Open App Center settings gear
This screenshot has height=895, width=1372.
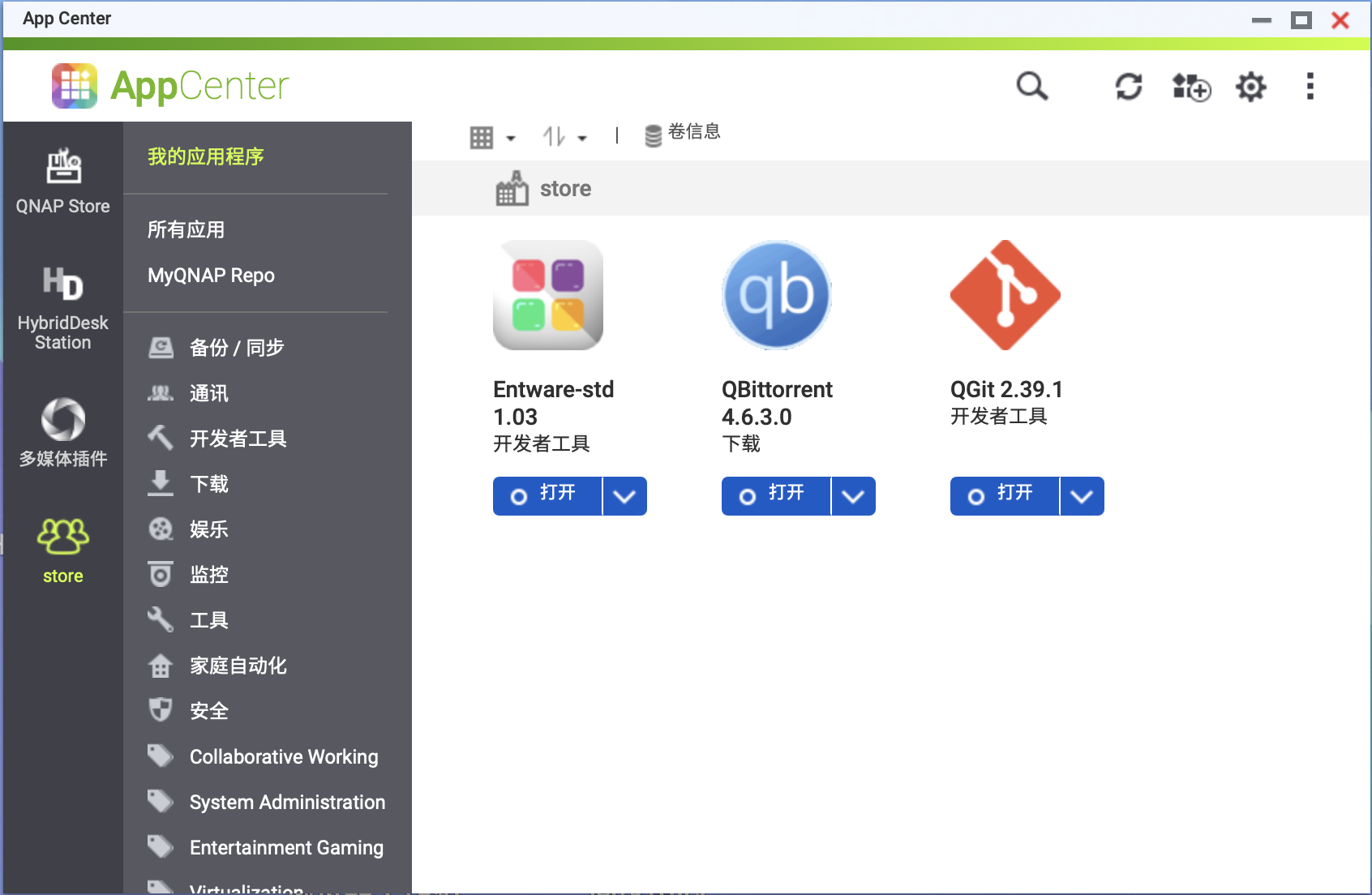tap(1250, 86)
